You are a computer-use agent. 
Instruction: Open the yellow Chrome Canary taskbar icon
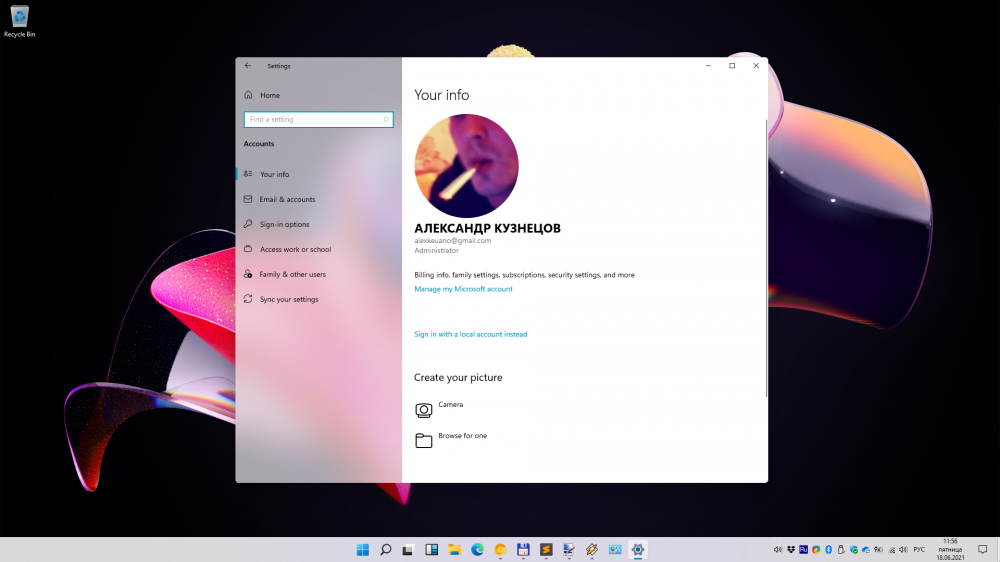(x=500, y=549)
